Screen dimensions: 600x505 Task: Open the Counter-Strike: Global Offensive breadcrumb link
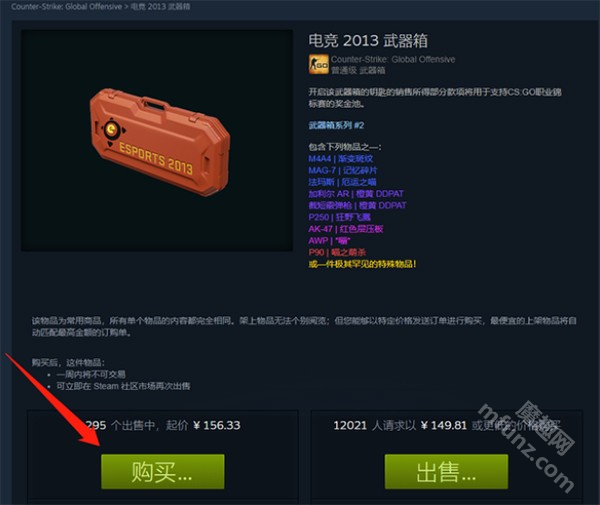pyautogui.click(x=66, y=7)
